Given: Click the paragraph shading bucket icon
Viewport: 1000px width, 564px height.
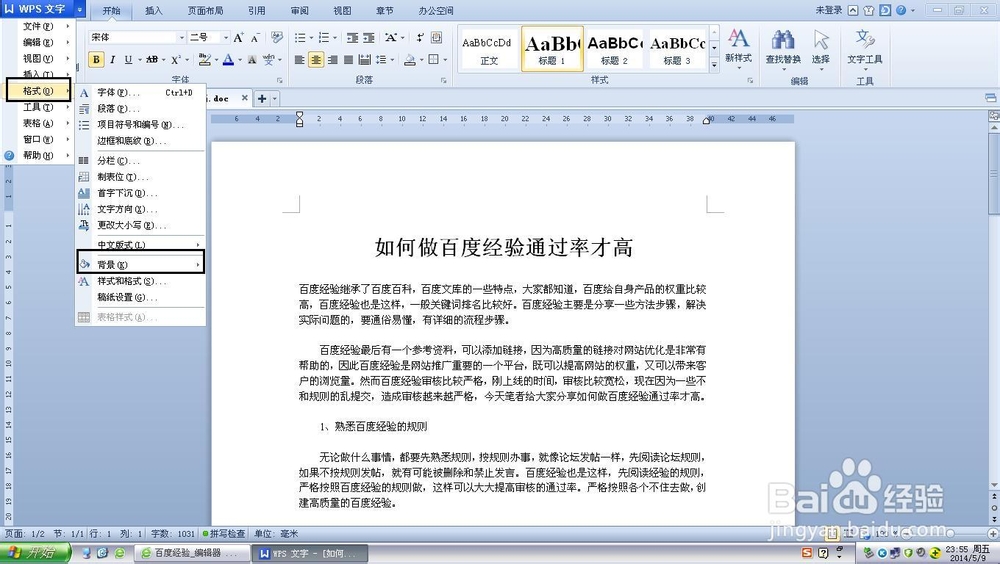Looking at the screenshot, I should point(409,59).
